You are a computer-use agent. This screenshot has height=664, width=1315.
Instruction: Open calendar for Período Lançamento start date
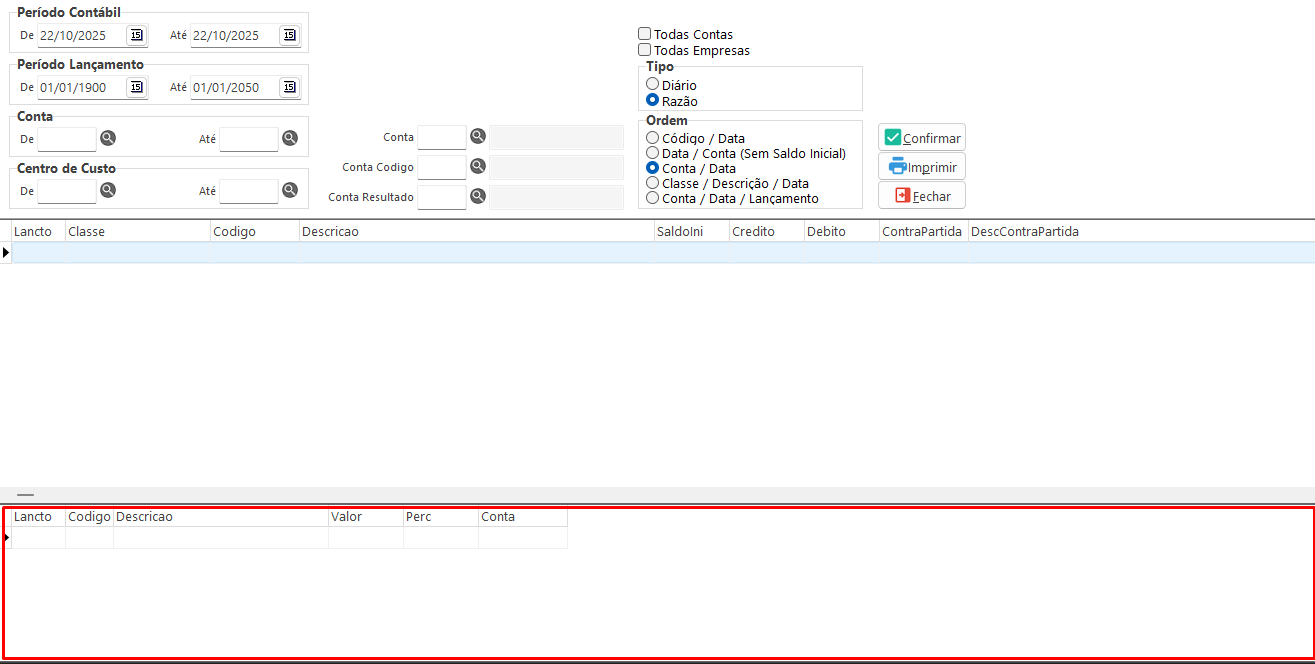click(136, 87)
